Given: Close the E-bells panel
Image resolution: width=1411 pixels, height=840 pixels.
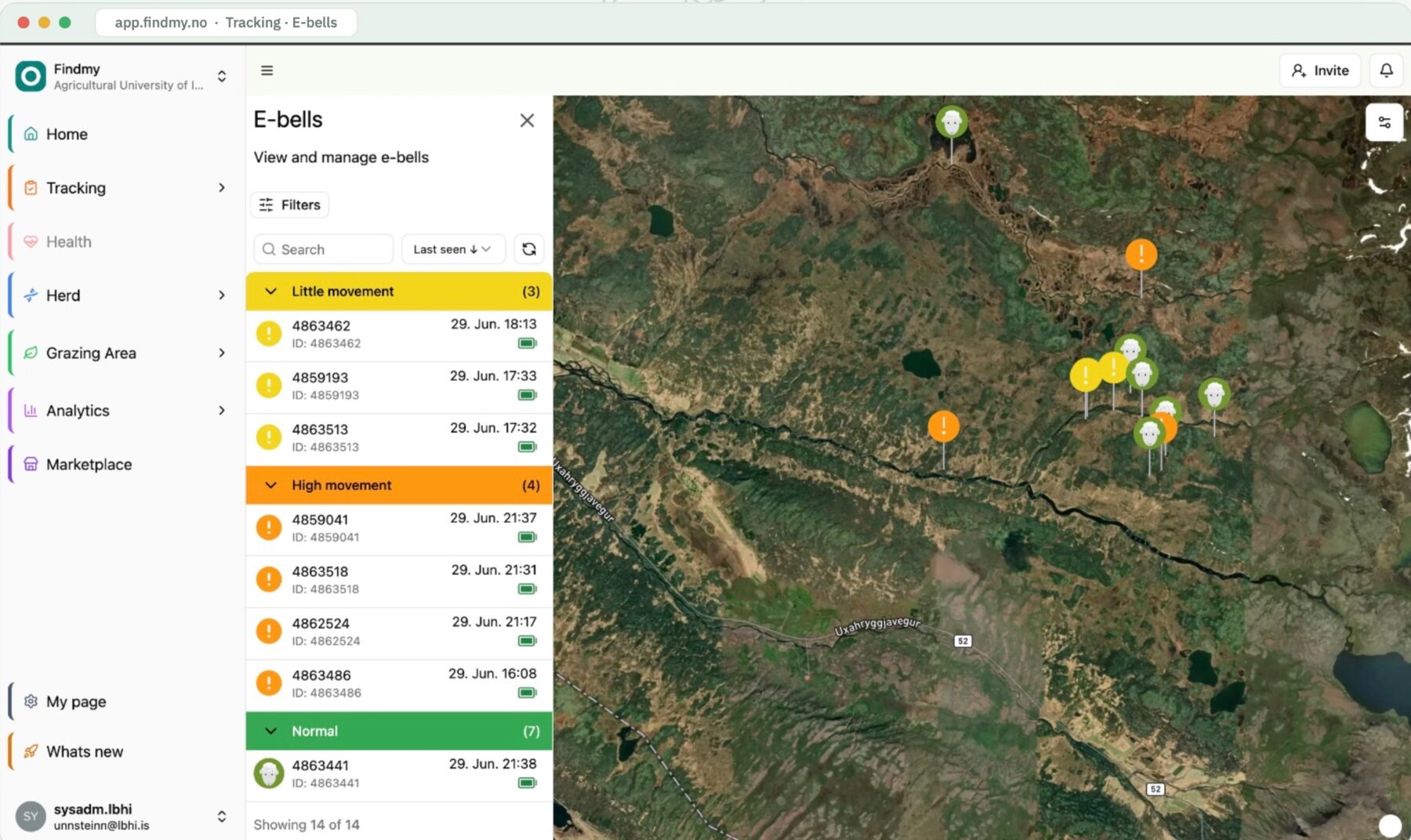Looking at the screenshot, I should point(527,120).
